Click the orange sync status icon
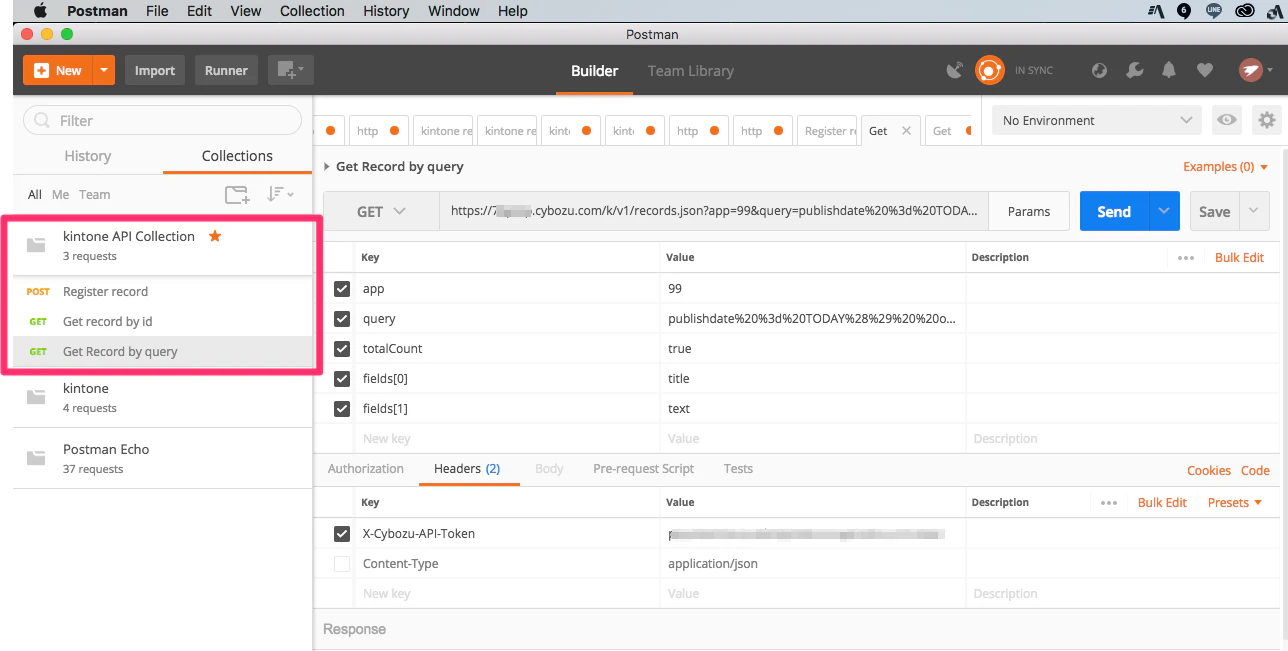The image size is (1288, 651). tap(990, 70)
